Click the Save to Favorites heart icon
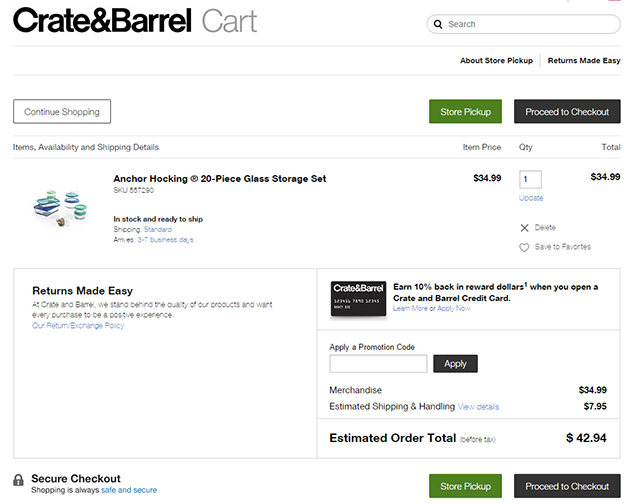The width and height of the screenshot is (640, 504). click(524, 247)
